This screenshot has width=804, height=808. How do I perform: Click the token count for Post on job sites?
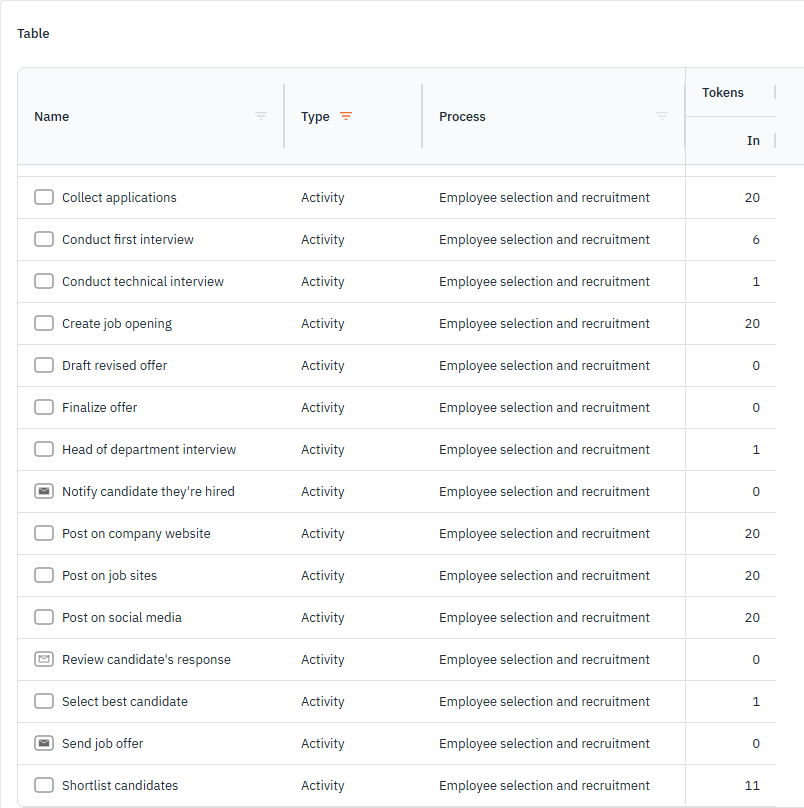752,575
